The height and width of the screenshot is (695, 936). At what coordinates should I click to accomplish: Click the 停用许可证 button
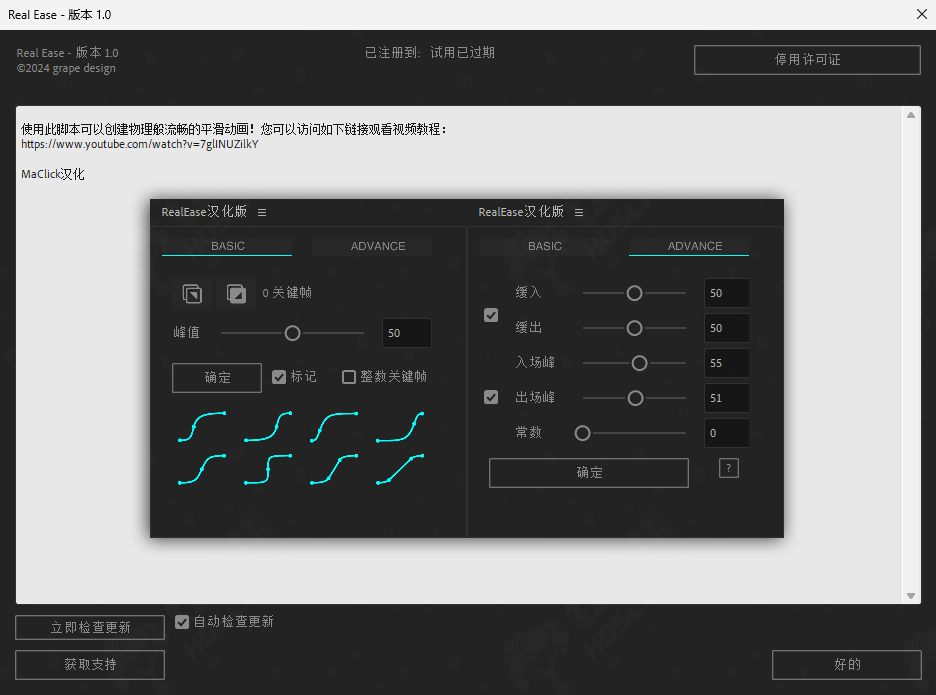(807, 60)
